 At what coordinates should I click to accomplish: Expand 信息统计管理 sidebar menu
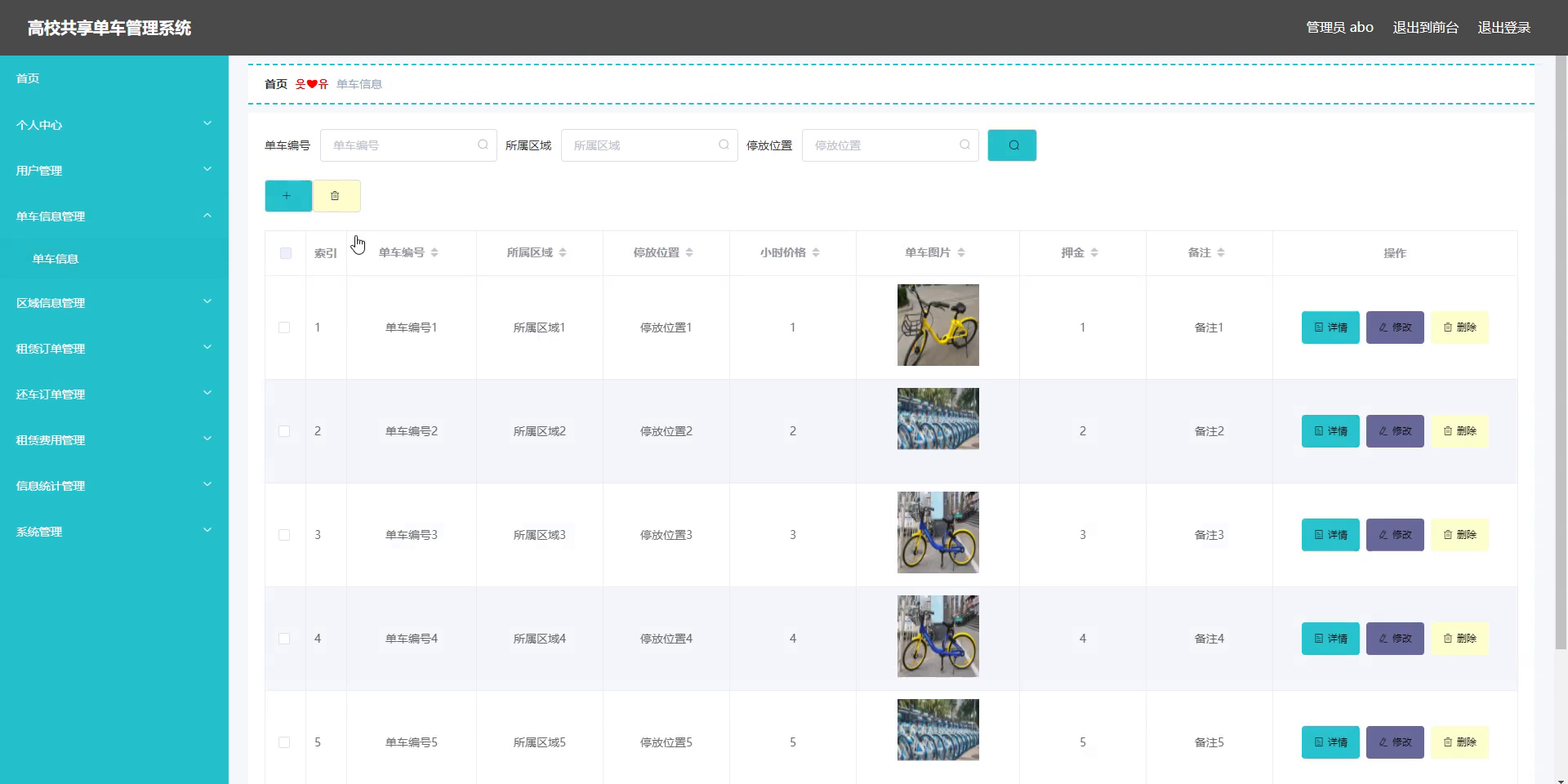pos(114,486)
